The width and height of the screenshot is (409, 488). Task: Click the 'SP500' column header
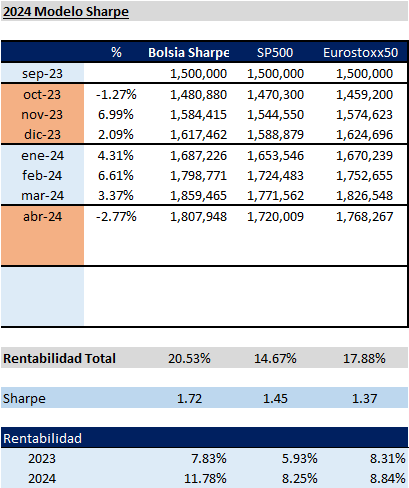[x=275, y=52]
